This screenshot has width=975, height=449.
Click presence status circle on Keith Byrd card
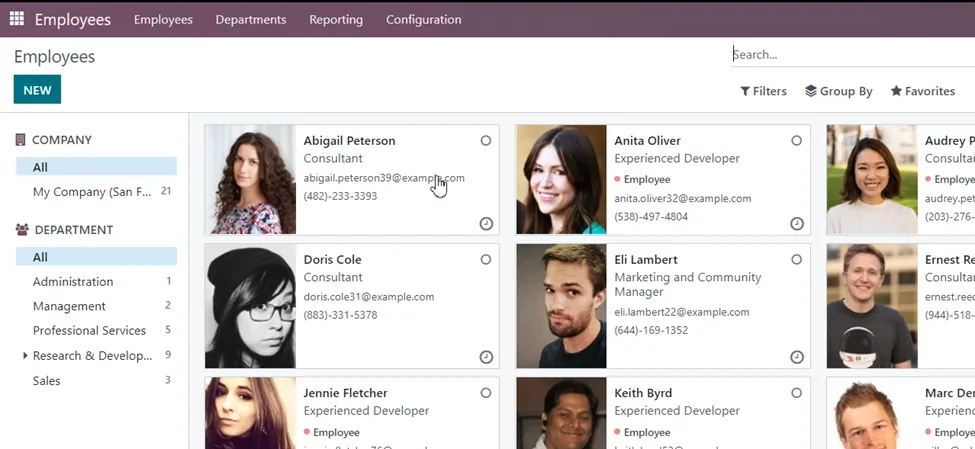pyautogui.click(x=797, y=393)
